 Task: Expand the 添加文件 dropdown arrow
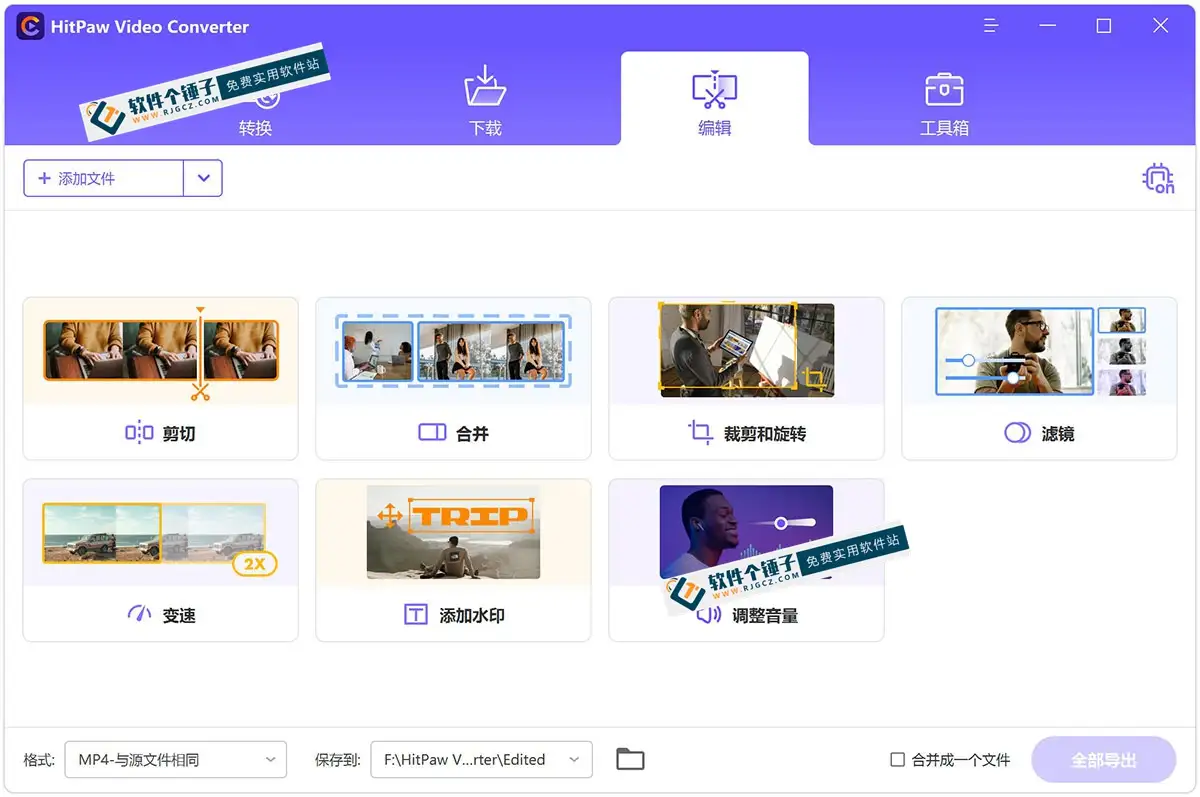click(203, 178)
